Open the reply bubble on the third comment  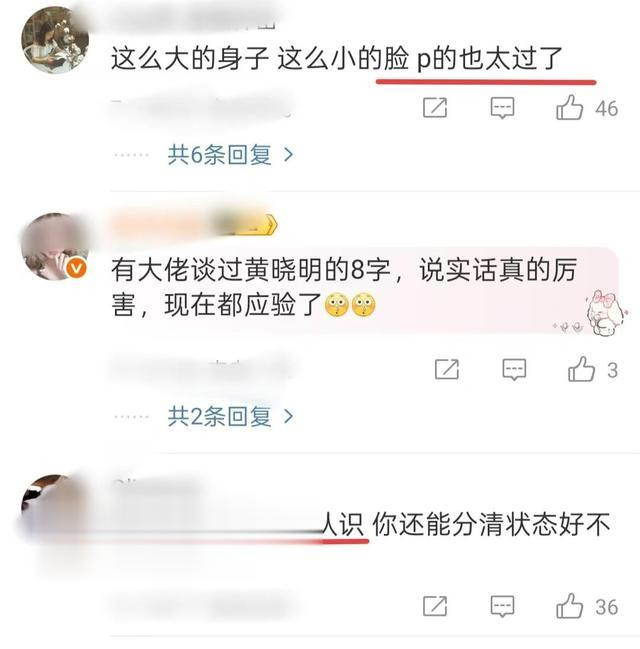coord(502,607)
